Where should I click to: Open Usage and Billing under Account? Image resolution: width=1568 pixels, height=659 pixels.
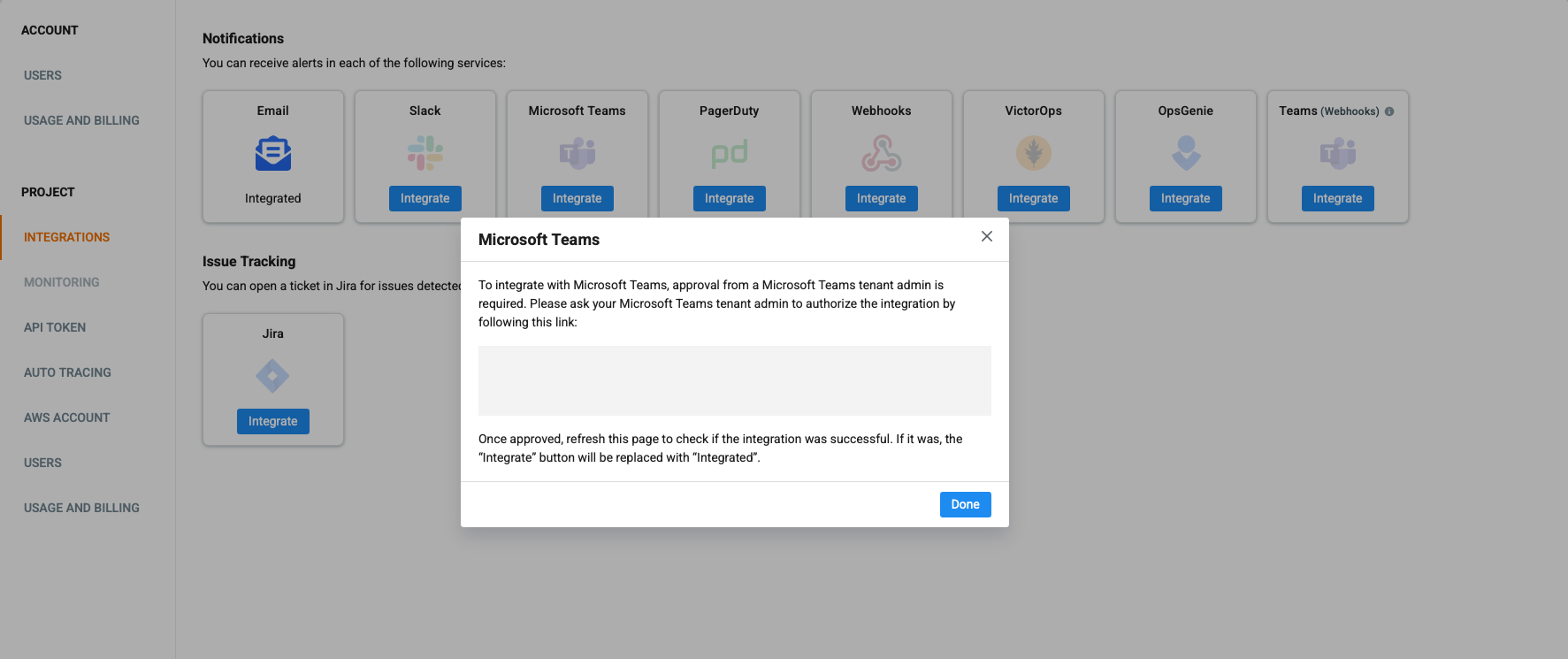click(81, 120)
